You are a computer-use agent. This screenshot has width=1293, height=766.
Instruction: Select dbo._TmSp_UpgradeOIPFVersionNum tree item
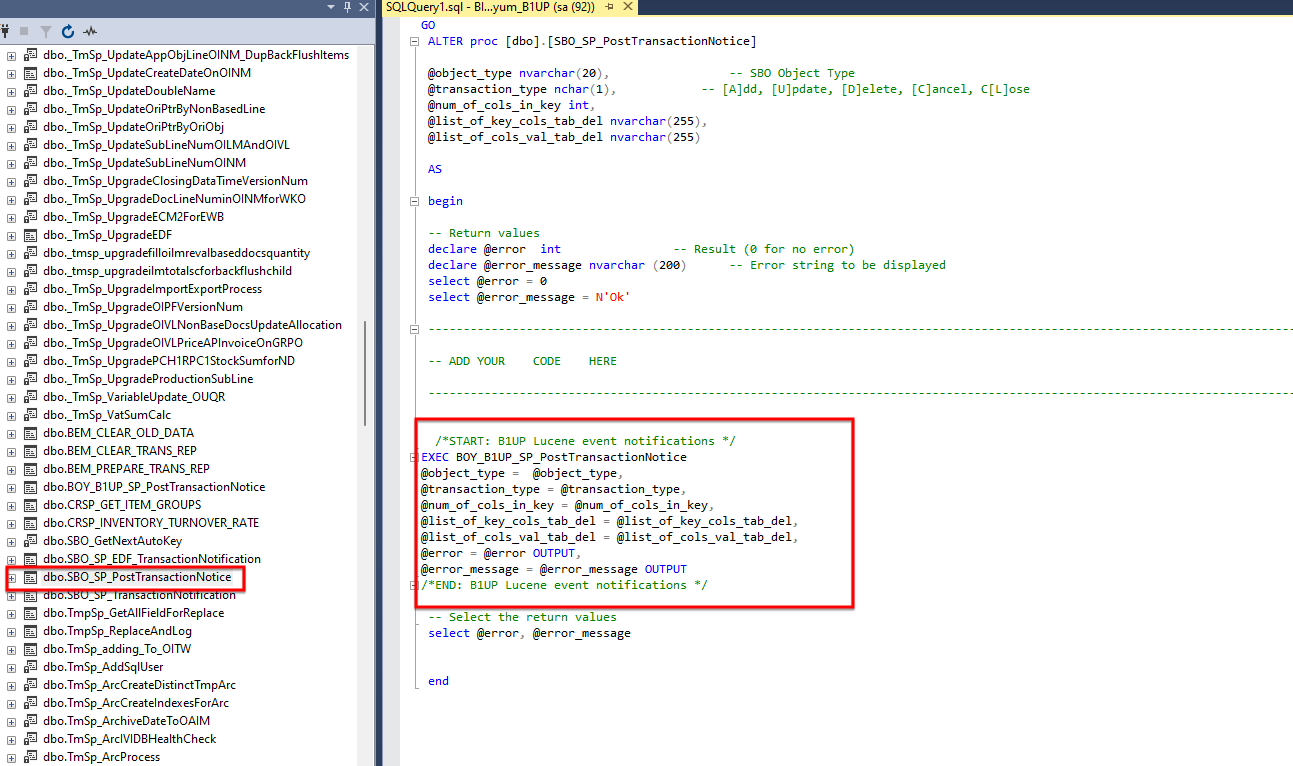pyautogui.click(x=142, y=307)
